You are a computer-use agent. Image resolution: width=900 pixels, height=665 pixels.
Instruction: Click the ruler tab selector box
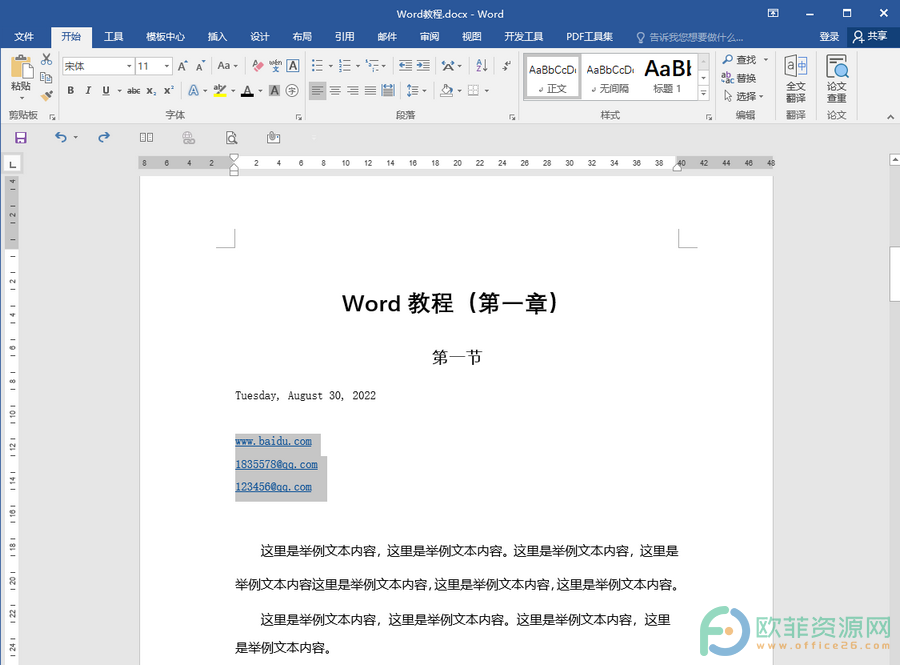coord(13,165)
